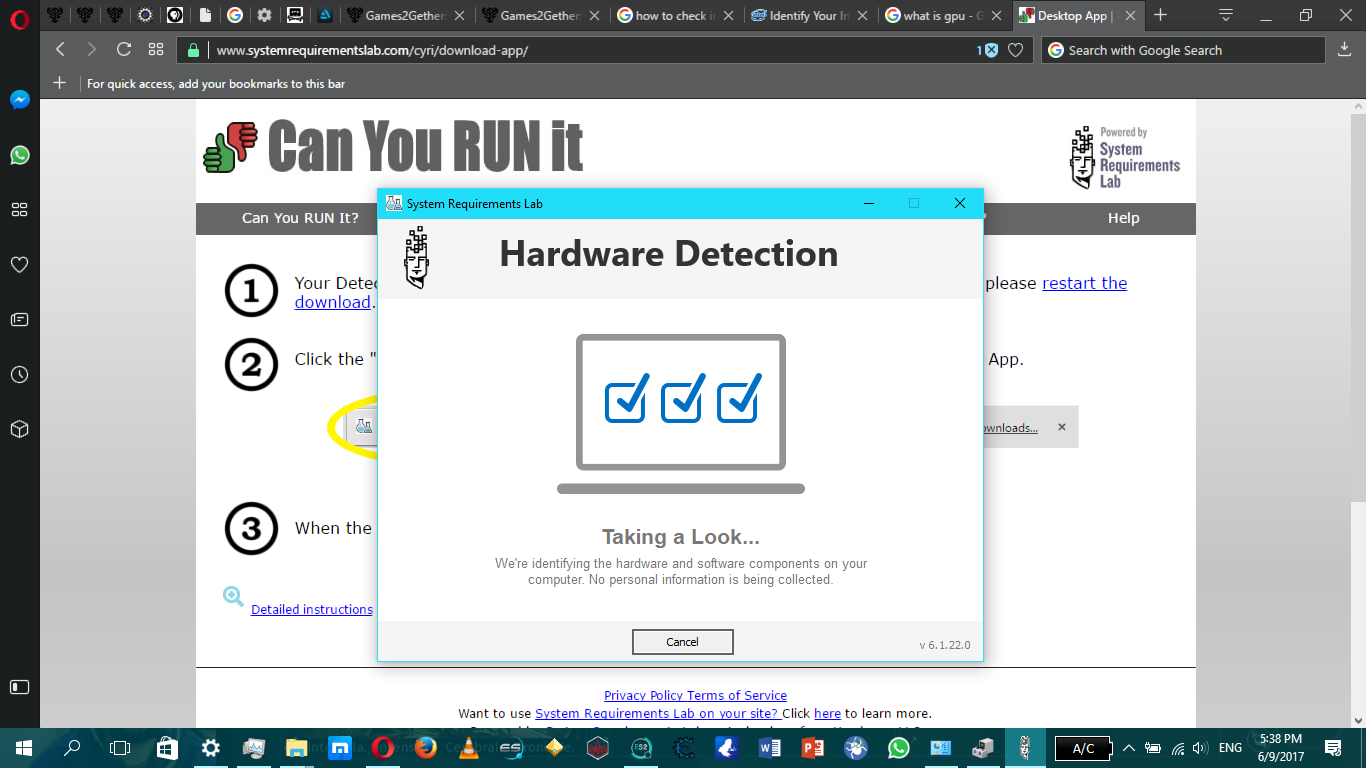Open the browser downloads button

tap(1344, 50)
